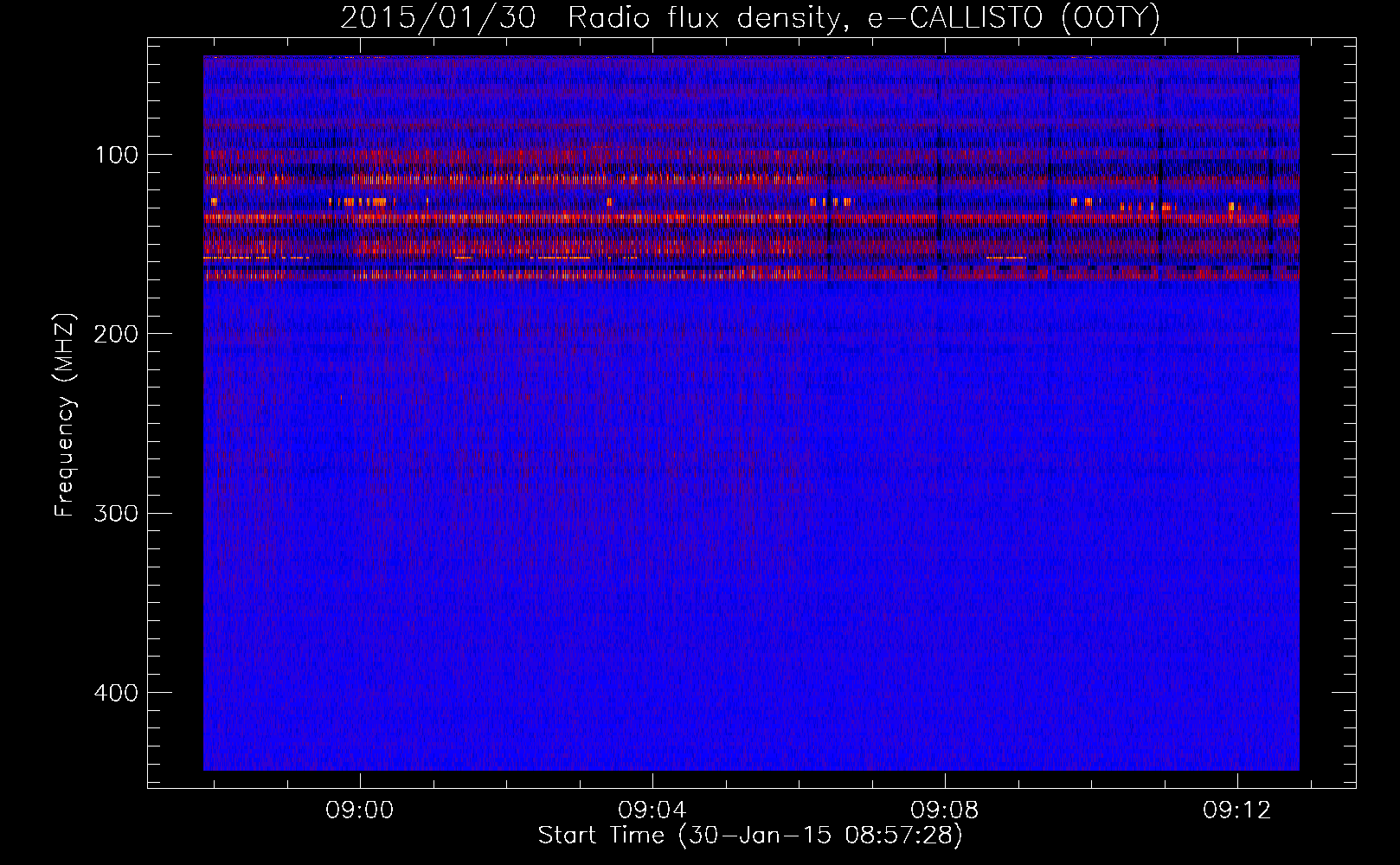Screen dimensions: 1400x865
Task: Click the 09:12 time tick label
Action: 1238,810
